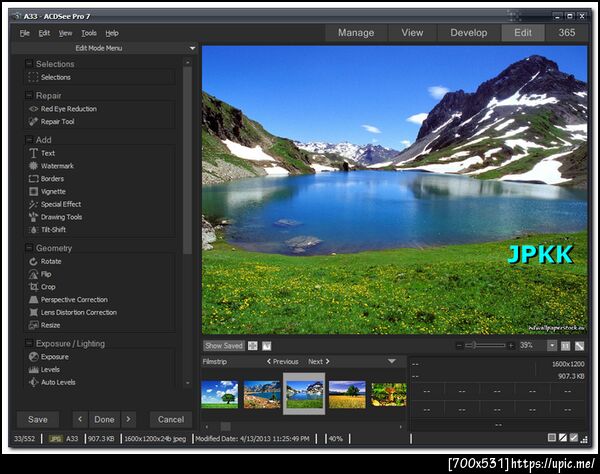Select the rocky lake shore thumbnail
The width and height of the screenshot is (600, 474).
pyautogui.click(x=262, y=394)
